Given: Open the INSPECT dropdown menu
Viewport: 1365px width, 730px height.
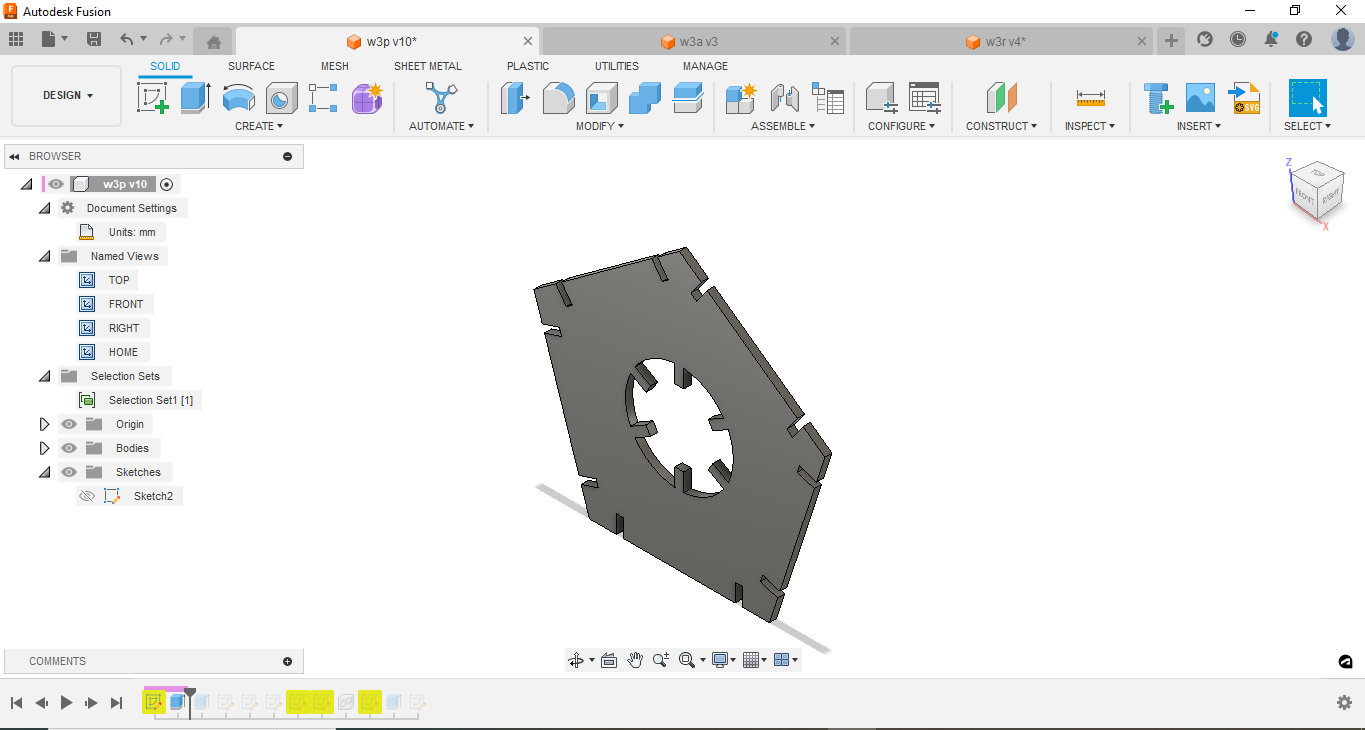Looking at the screenshot, I should point(1090,126).
